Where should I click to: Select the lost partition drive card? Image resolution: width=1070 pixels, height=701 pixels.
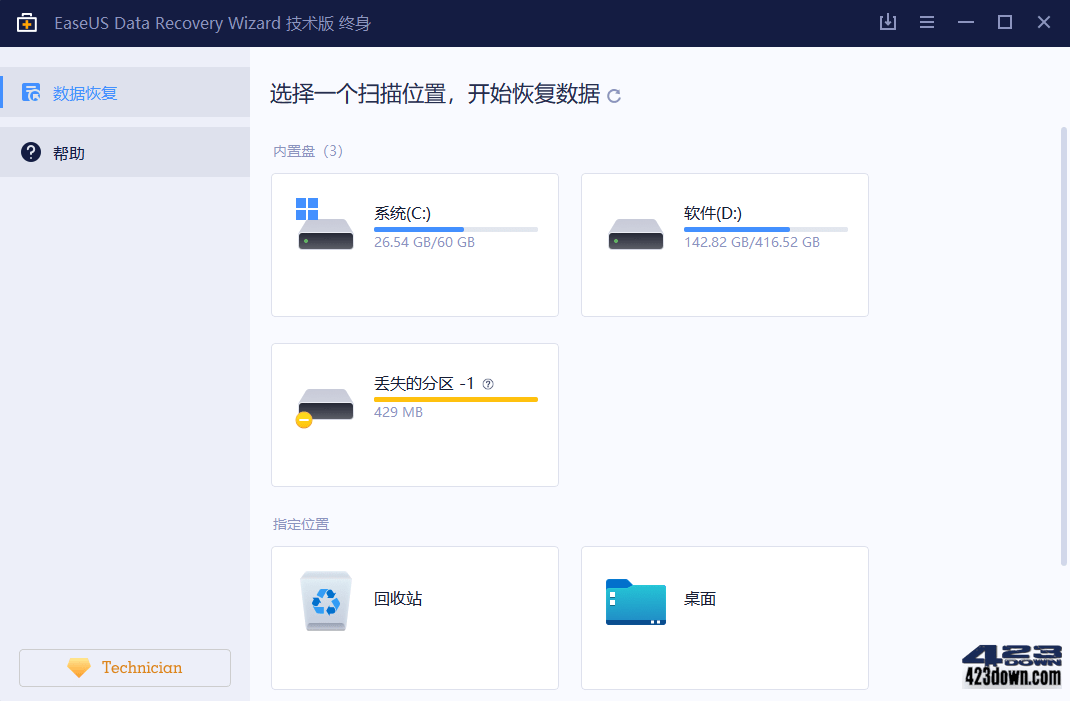414,415
